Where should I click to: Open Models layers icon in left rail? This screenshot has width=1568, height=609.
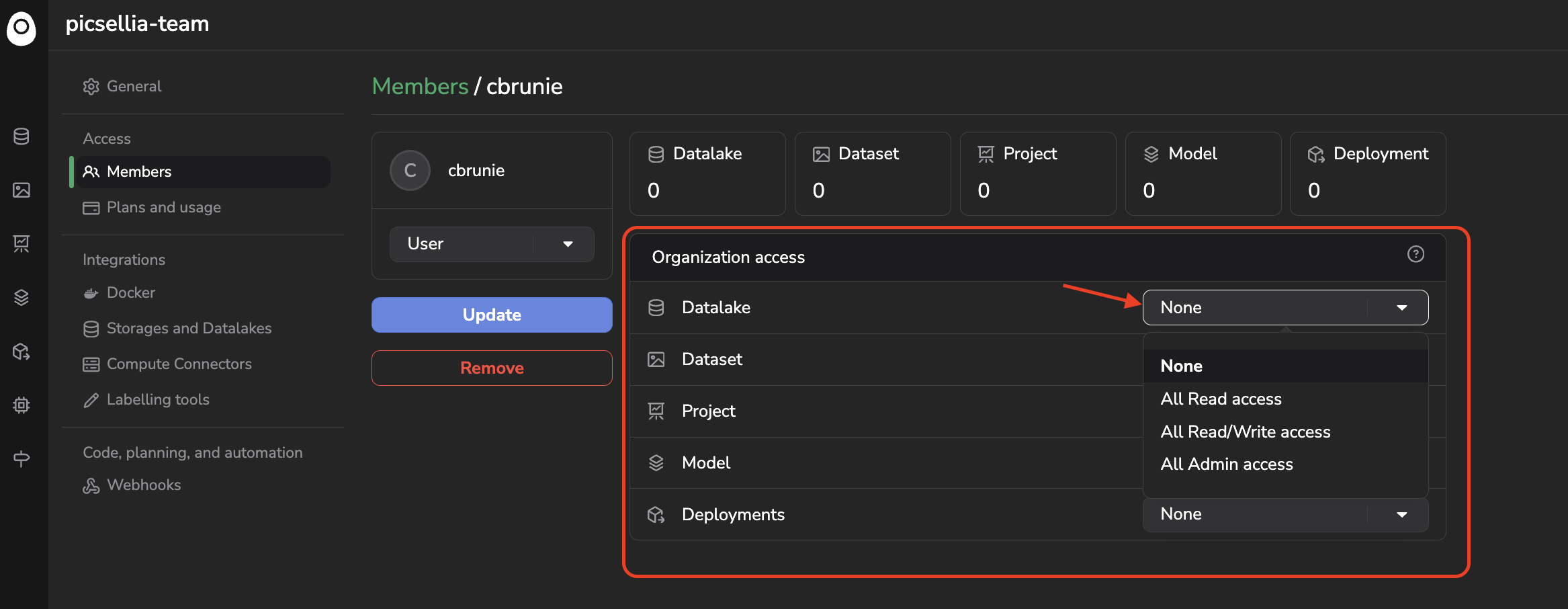pyautogui.click(x=21, y=297)
